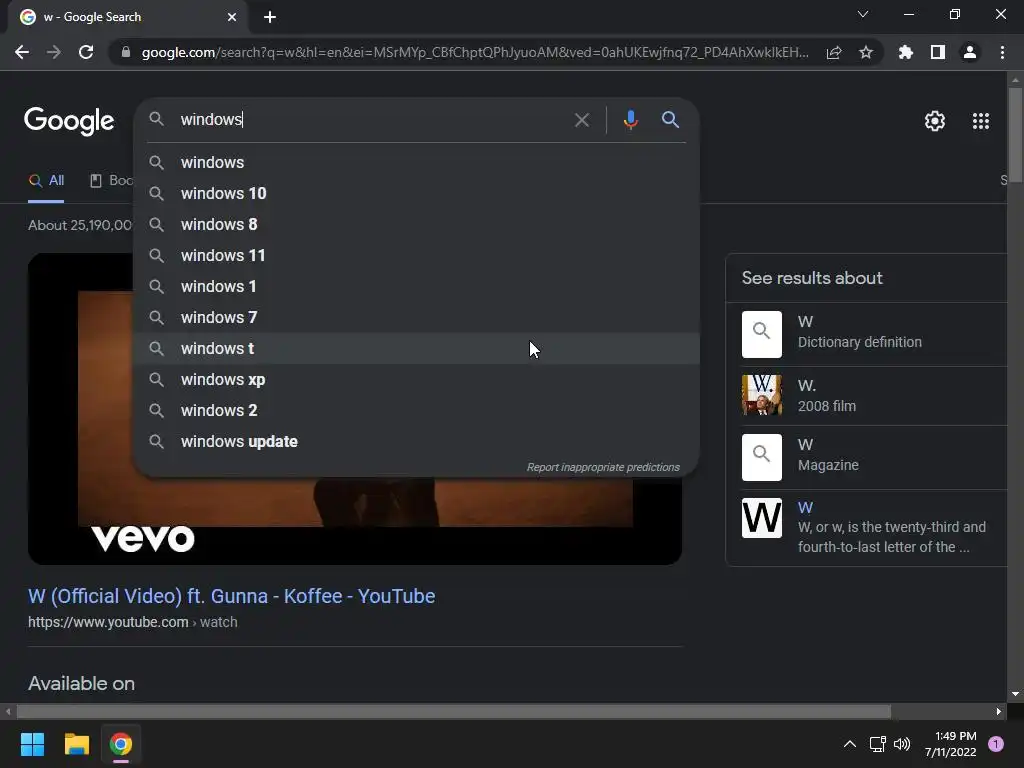Open the taskbar clock and date
The image size is (1024, 768).
click(x=951, y=744)
